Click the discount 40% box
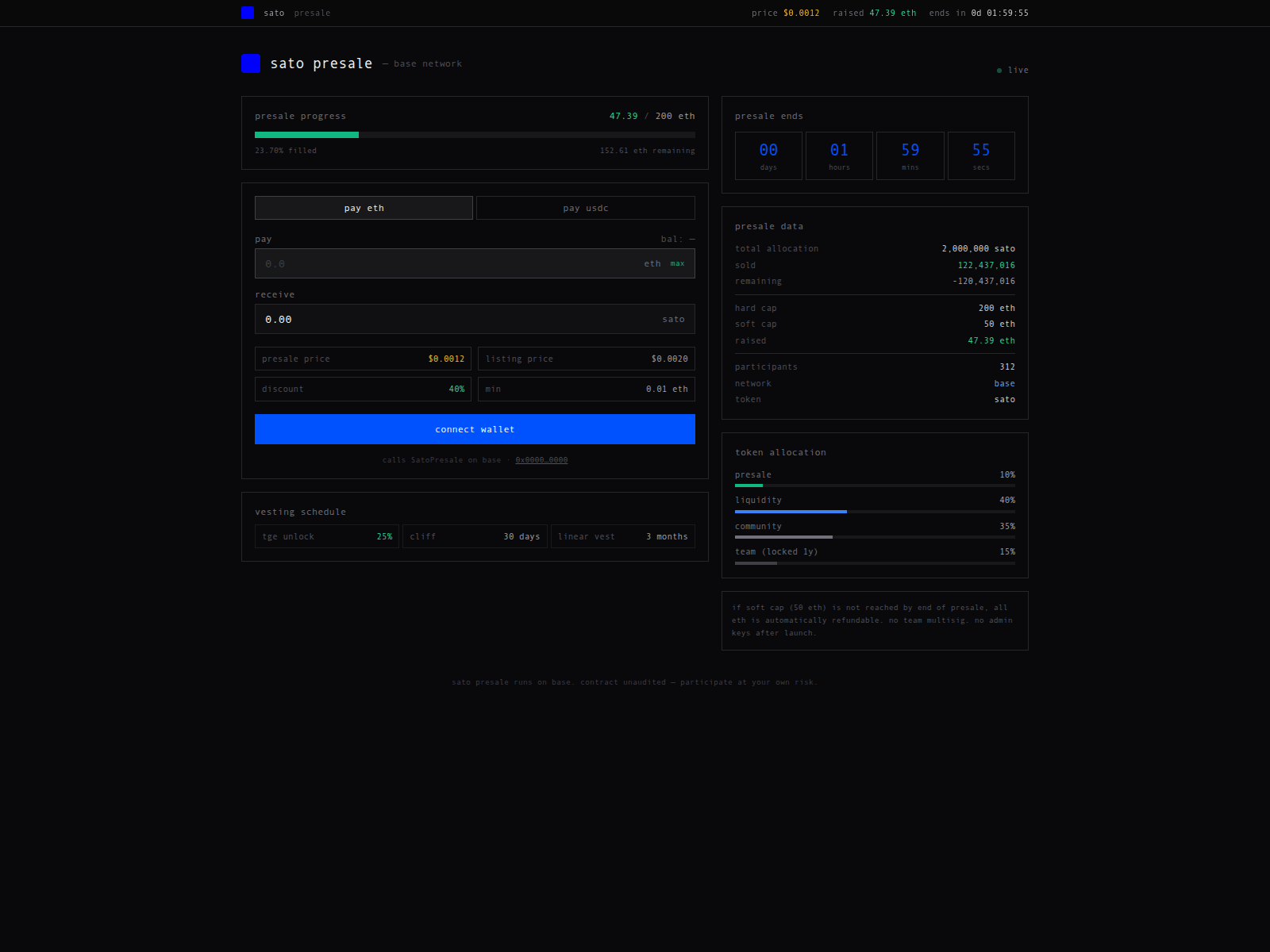 [x=363, y=389]
